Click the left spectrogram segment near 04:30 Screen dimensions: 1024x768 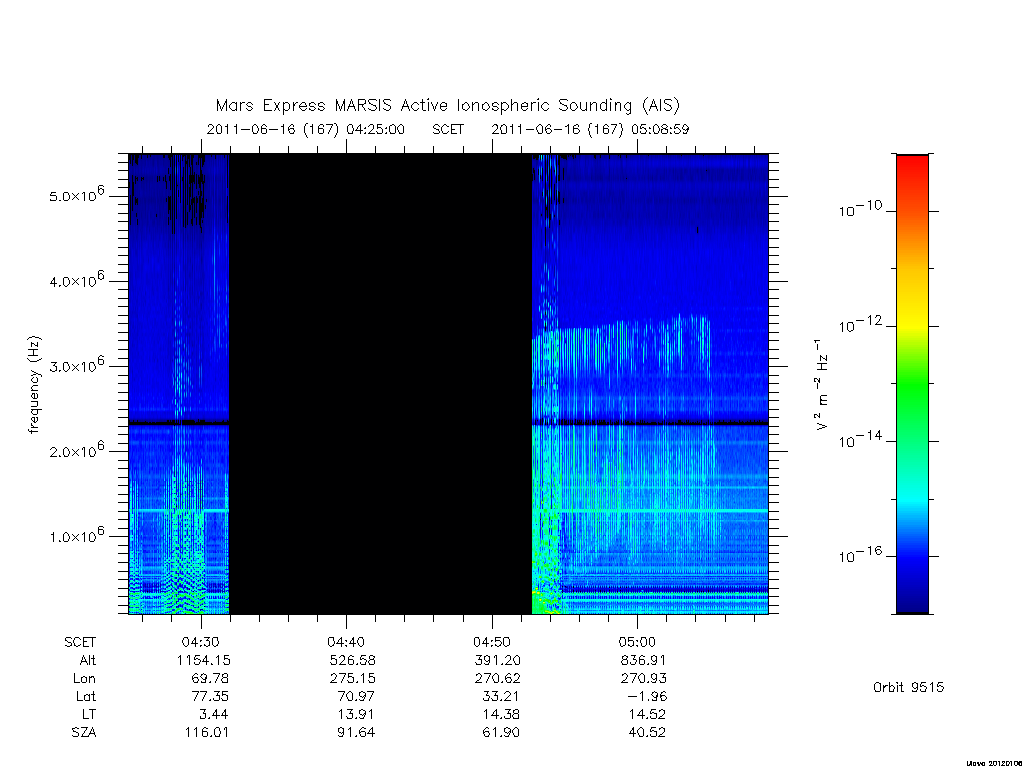click(x=179, y=384)
